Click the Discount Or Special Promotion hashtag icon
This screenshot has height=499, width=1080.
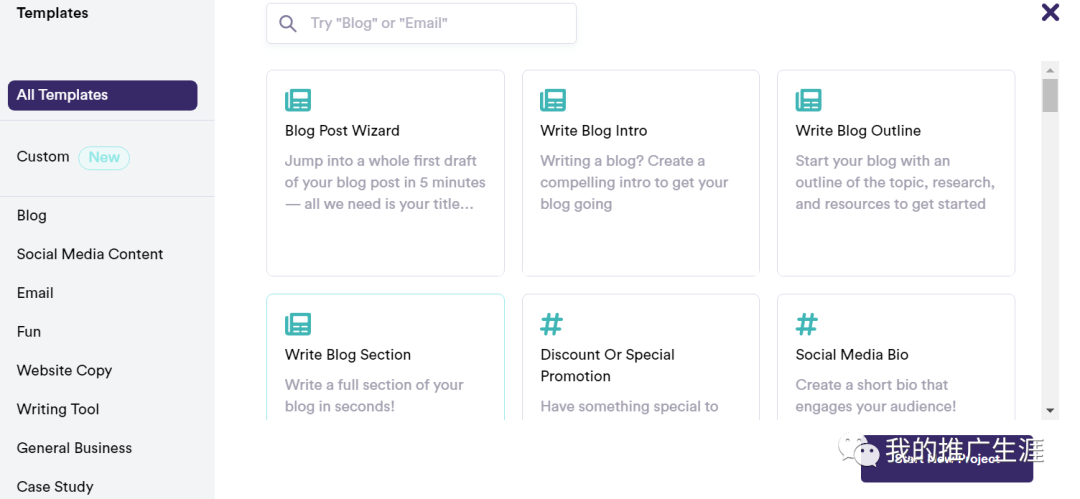(551, 324)
